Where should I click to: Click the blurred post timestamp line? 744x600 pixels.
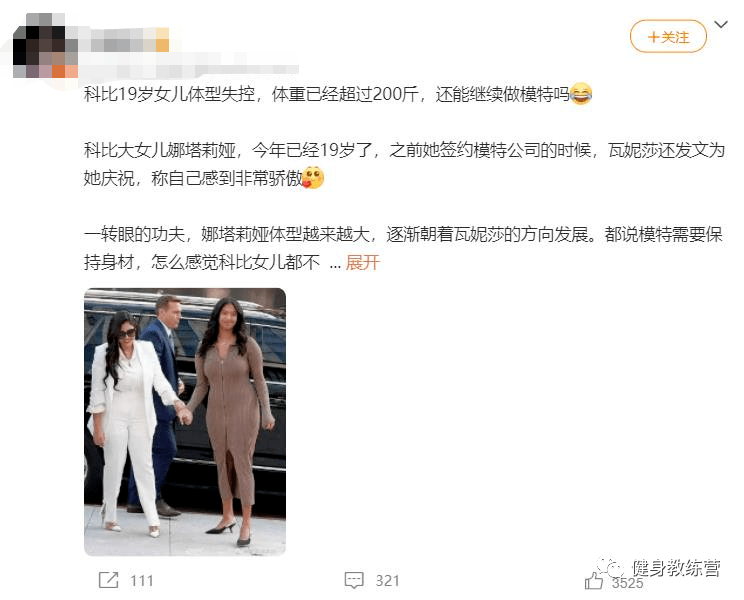click(192, 70)
